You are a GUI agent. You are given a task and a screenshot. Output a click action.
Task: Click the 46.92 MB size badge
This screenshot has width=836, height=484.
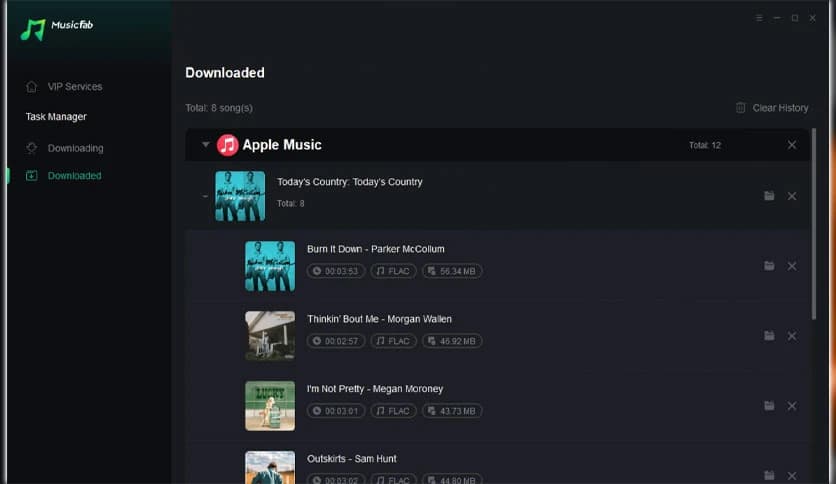[452, 341]
